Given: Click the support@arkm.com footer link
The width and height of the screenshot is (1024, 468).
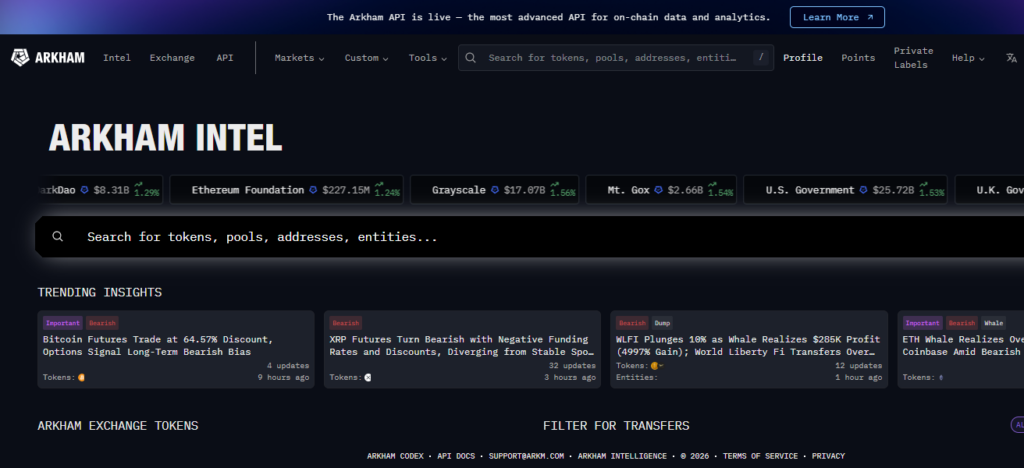Looking at the screenshot, I should coord(526,456).
